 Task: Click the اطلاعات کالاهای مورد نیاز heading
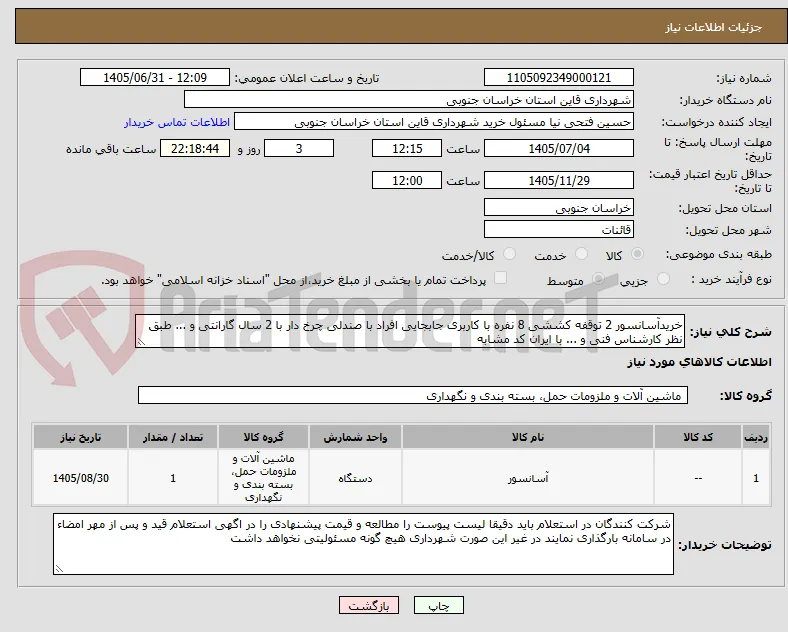tap(699, 362)
